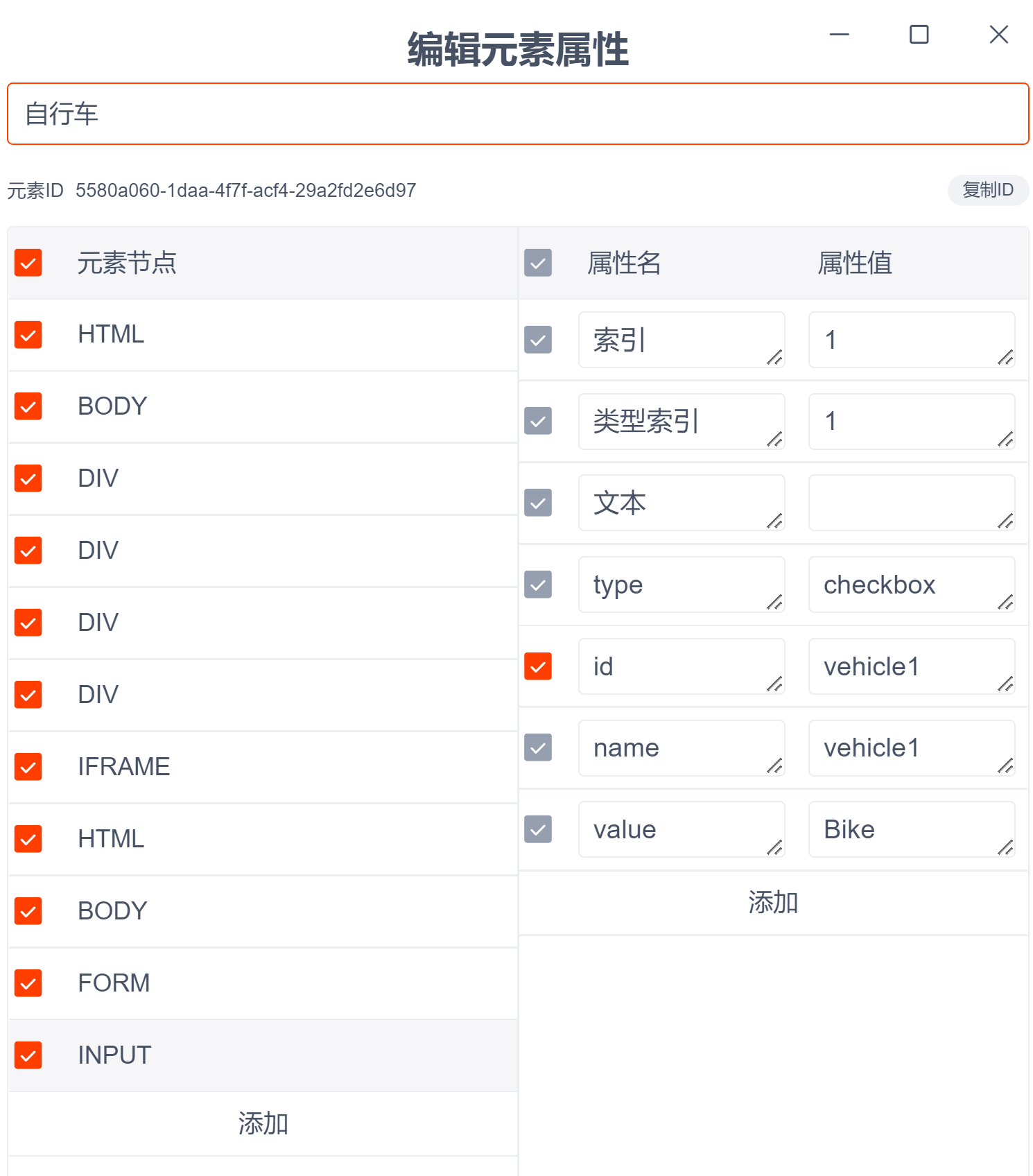Select the IFRAME node row
Viewport: 1033px width, 1176px height.
277,767
